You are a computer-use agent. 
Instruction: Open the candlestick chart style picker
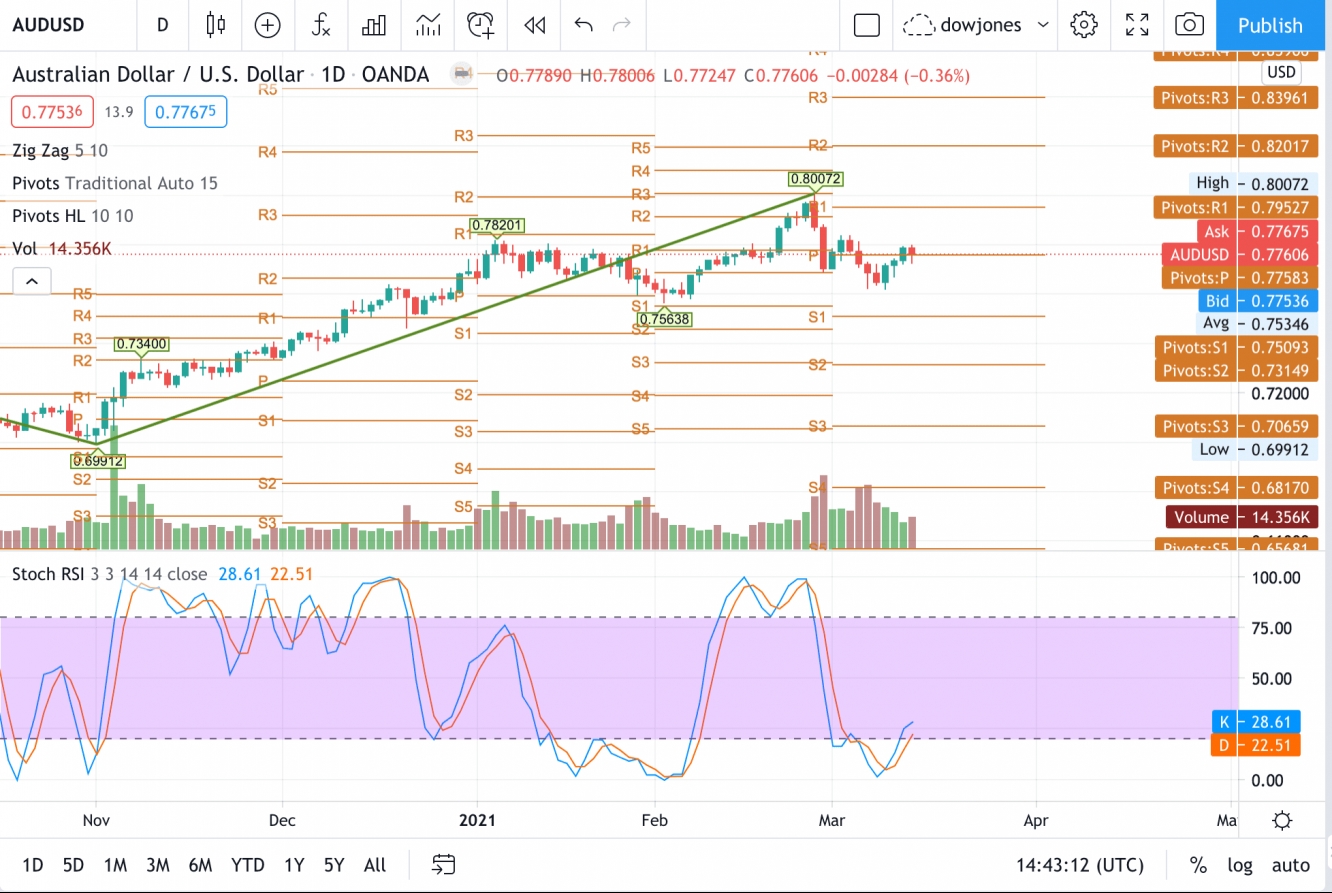[215, 25]
